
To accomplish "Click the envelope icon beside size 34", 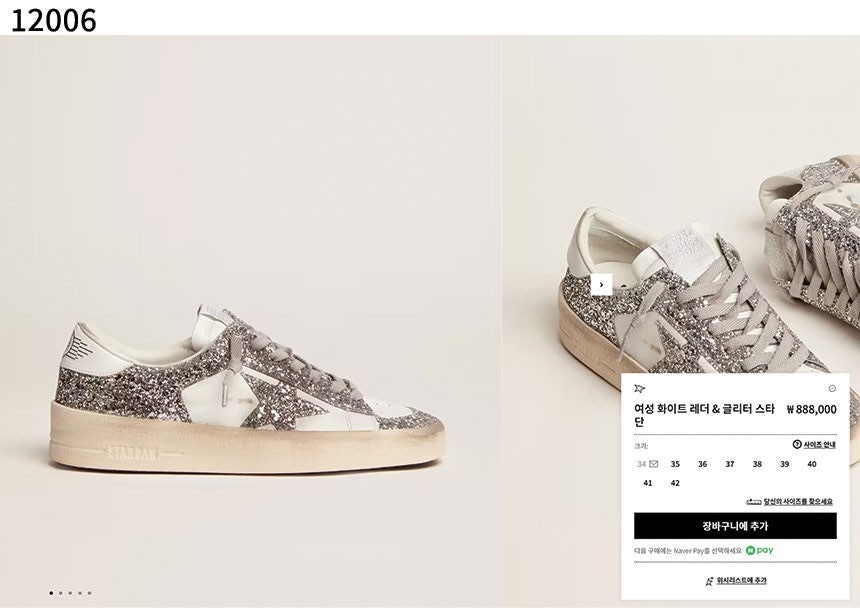I will [x=654, y=464].
